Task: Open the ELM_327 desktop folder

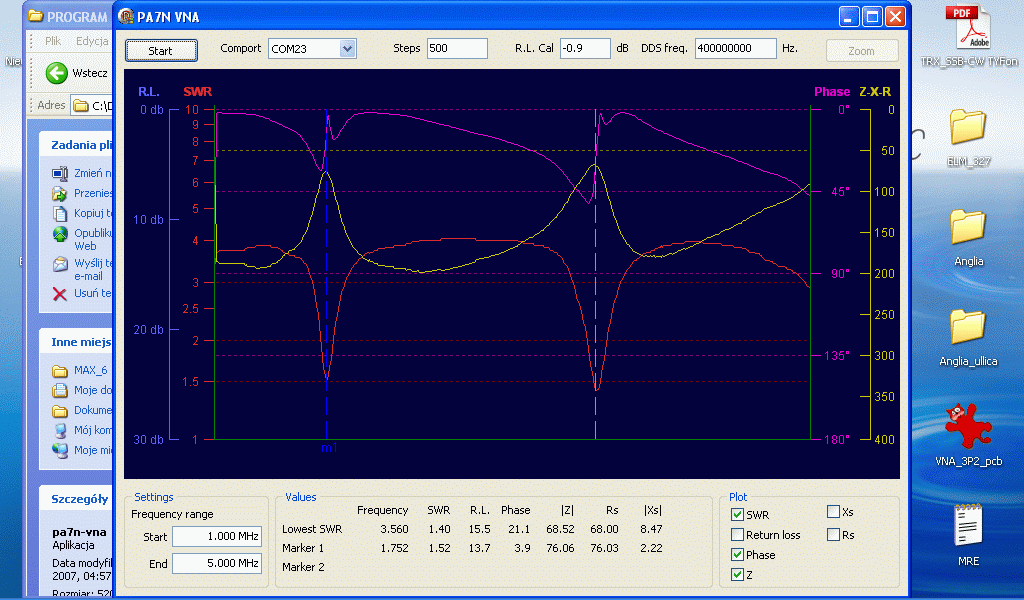Action: click(x=967, y=128)
